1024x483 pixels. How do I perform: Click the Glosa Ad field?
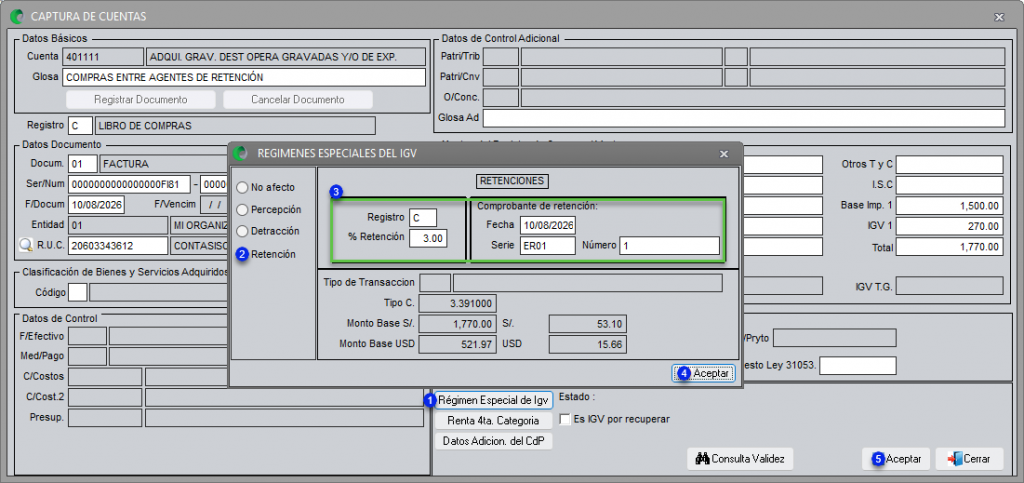click(x=744, y=118)
